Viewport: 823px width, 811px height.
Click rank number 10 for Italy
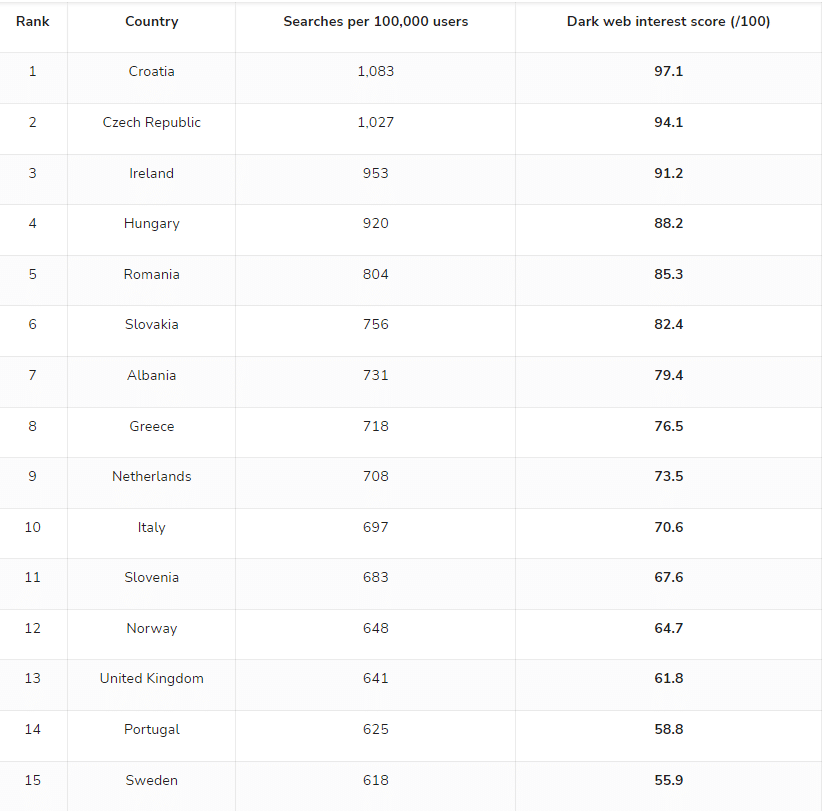pyautogui.click(x=33, y=527)
